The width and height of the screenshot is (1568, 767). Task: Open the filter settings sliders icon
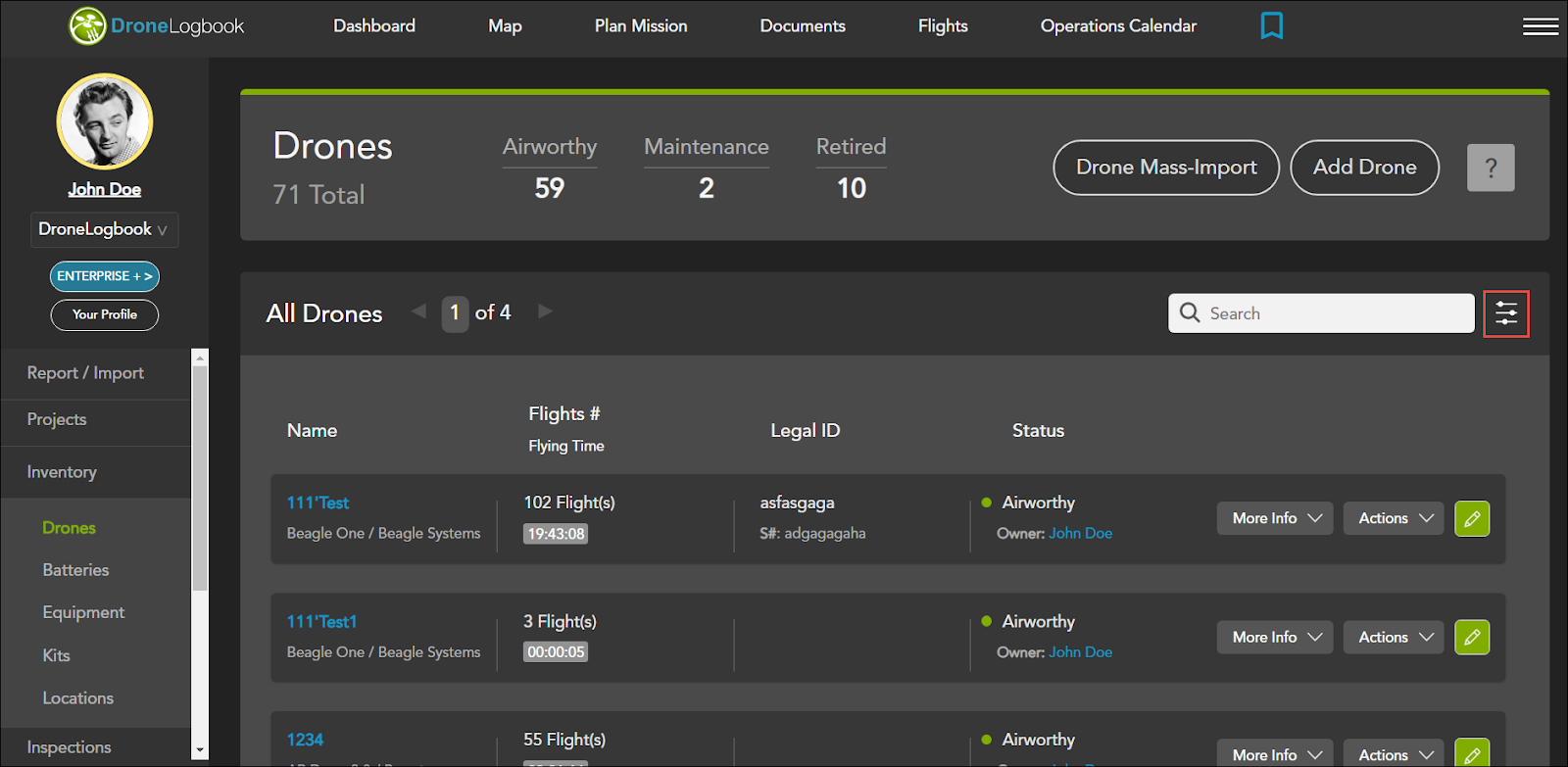pyautogui.click(x=1506, y=313)
